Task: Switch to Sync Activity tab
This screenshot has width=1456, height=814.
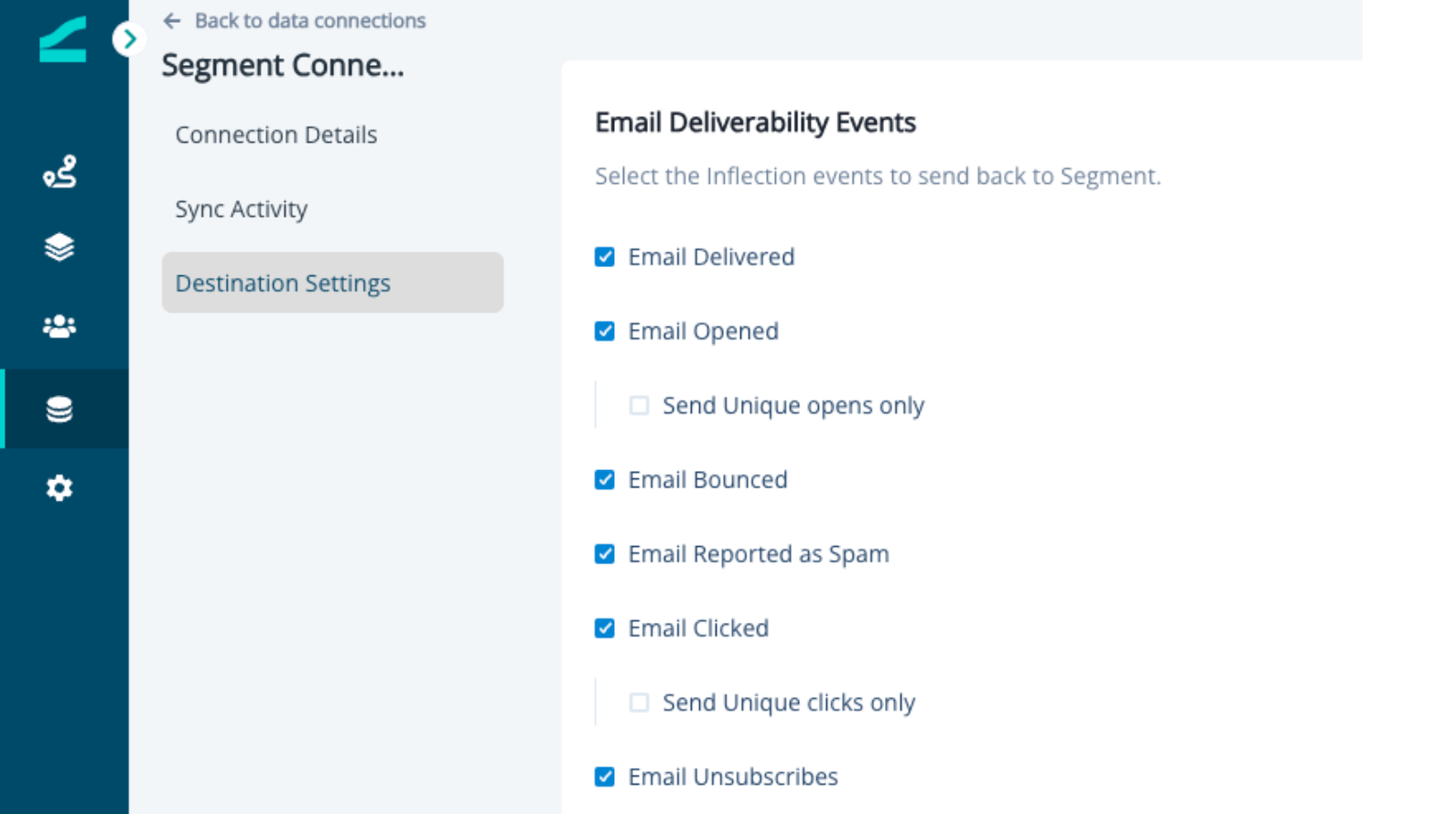Action: [x=242, y=209]
